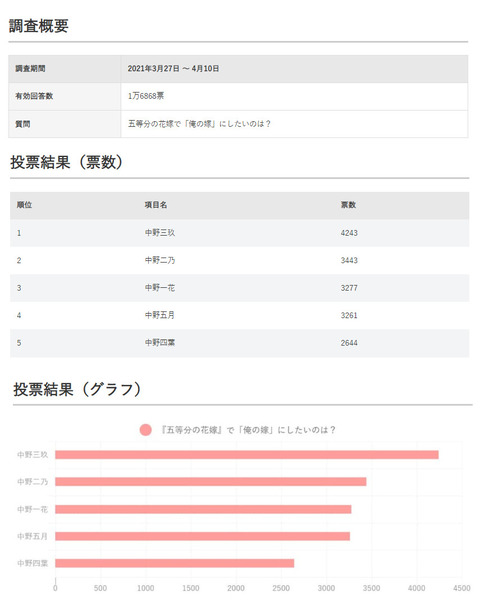Click the 中野四葉 chart axis label
Viewport: 480px width, 611px height.
[32, 563]
